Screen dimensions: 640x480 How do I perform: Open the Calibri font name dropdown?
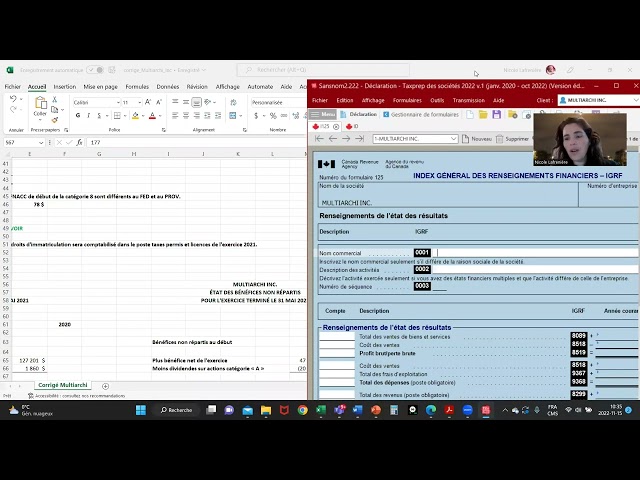point(118,102)
